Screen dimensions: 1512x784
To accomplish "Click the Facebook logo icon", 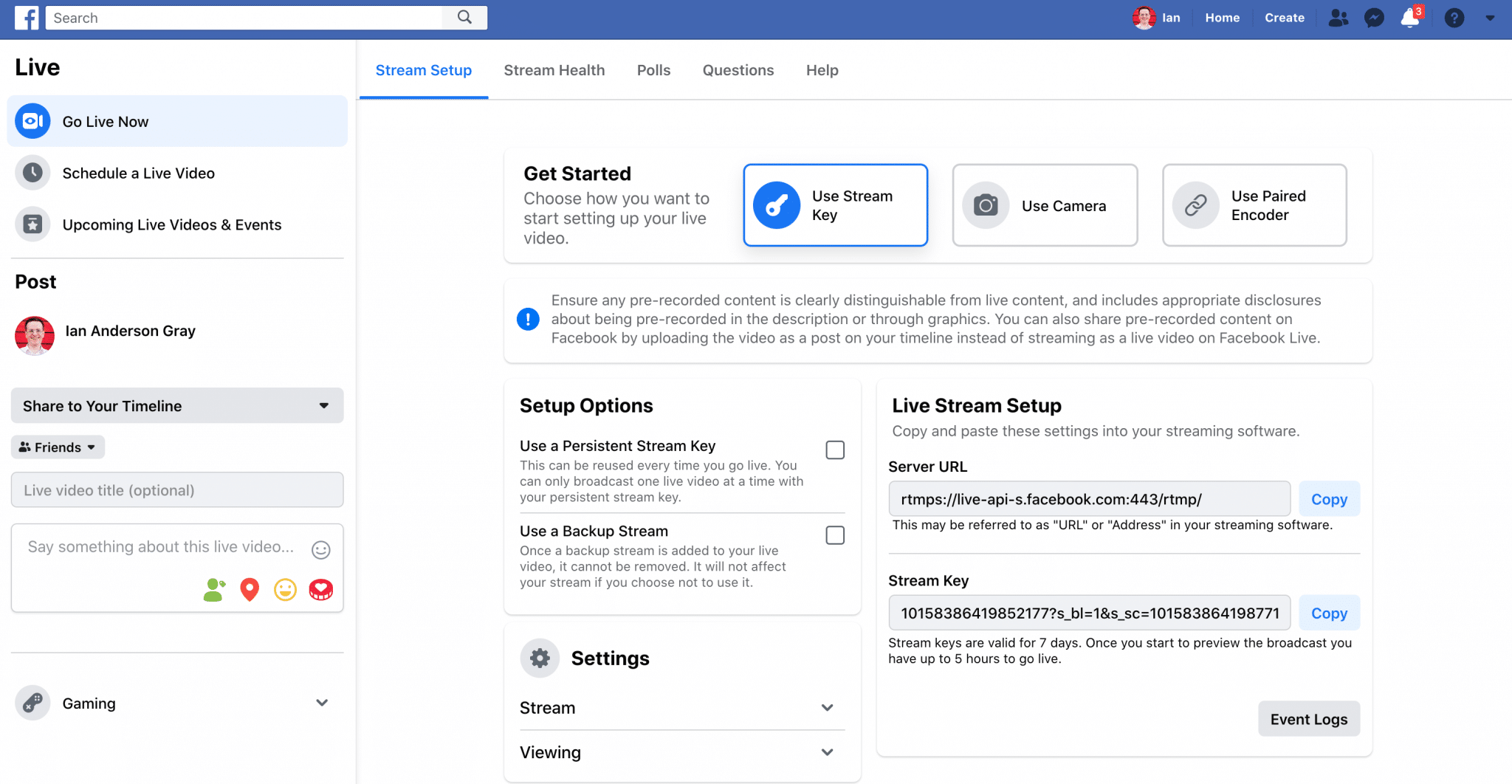I will click(x=27, y=18).
